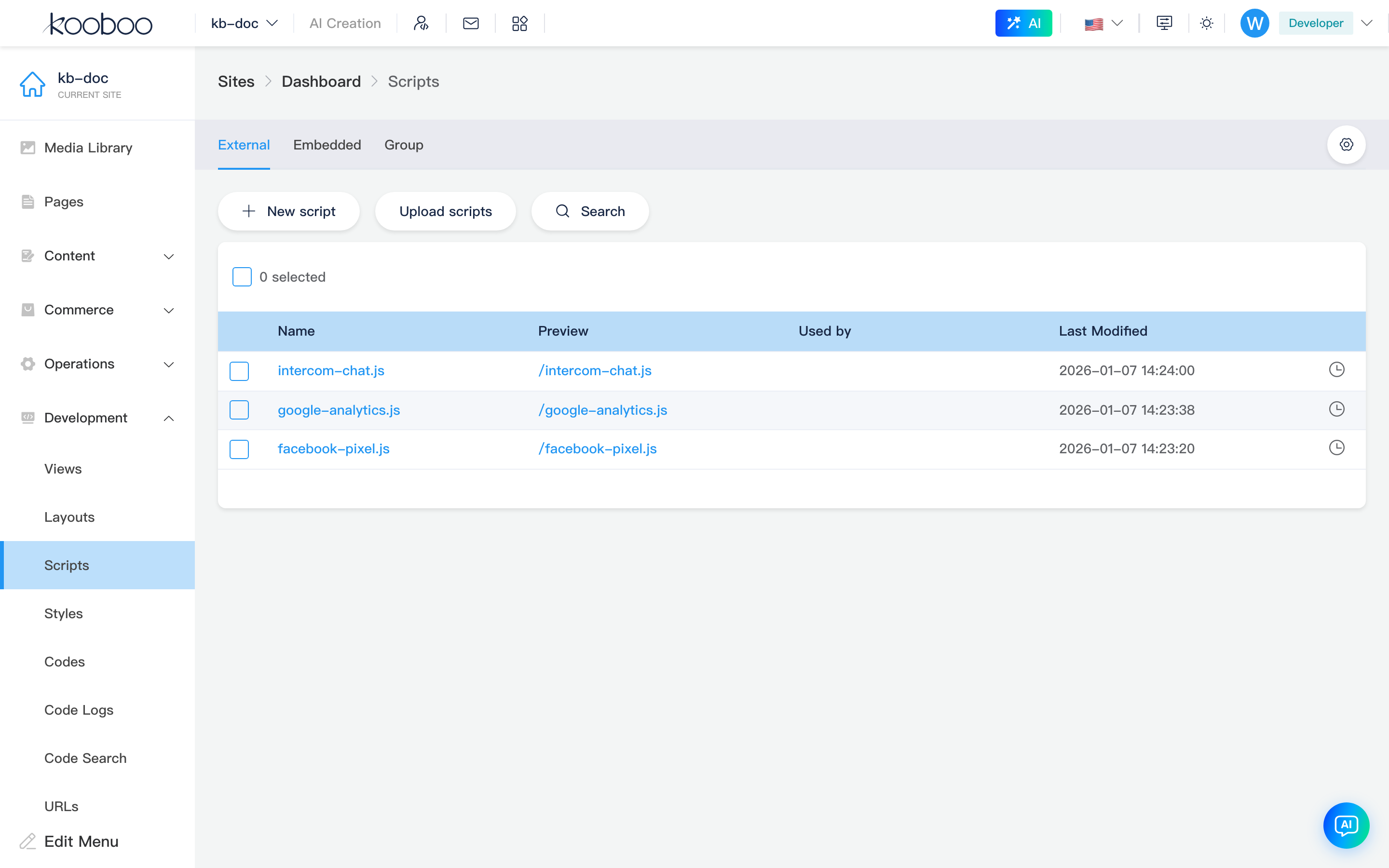Toggle the select-all checkbox
Image resolution: width=1389 pixels, height=868 pixels.
pyautogui.click(x=242, y=277)
